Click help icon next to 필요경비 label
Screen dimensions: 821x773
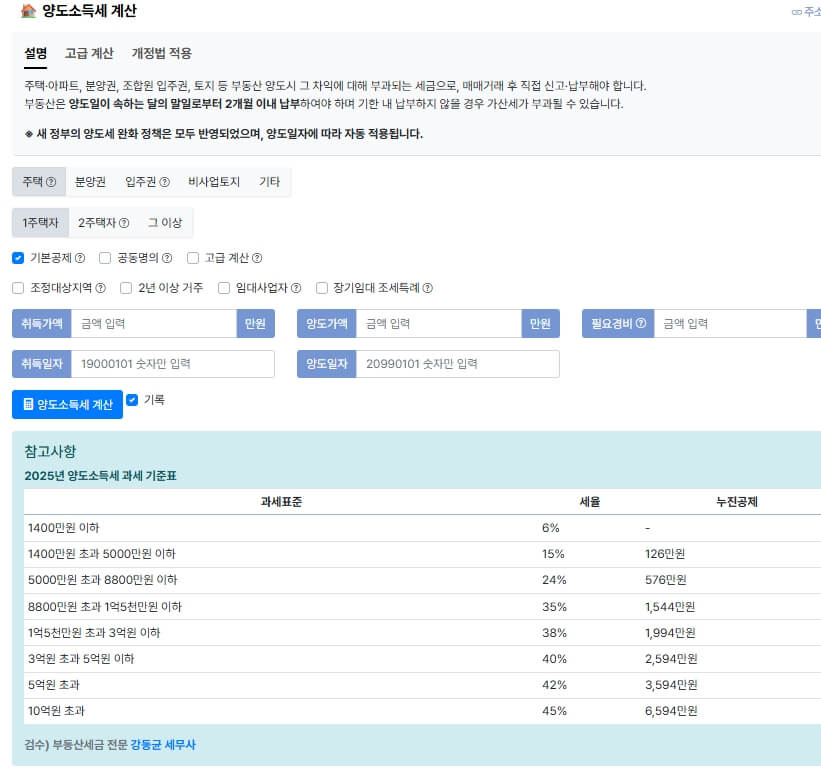pyautogui.click(x=640, y=324)
